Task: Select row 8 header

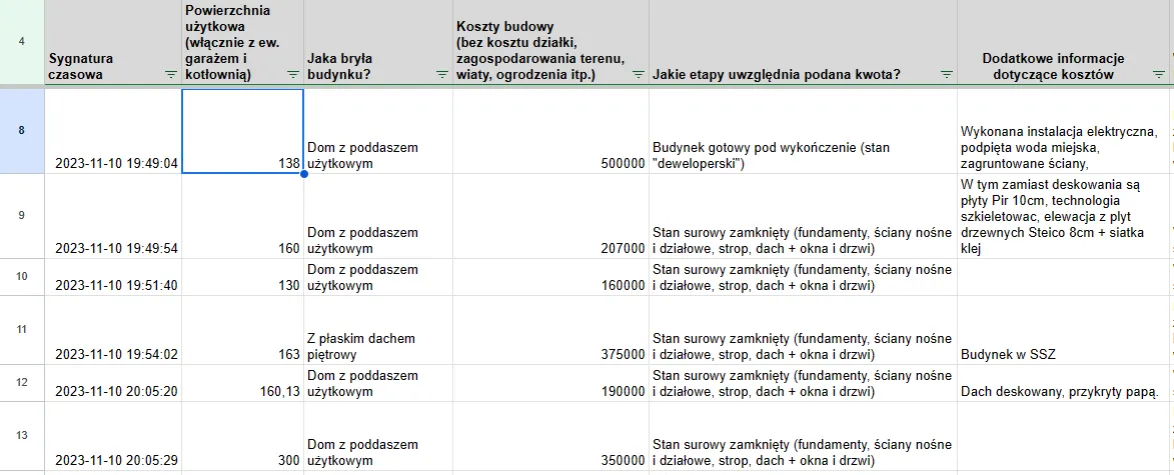Action: point(22,131)
